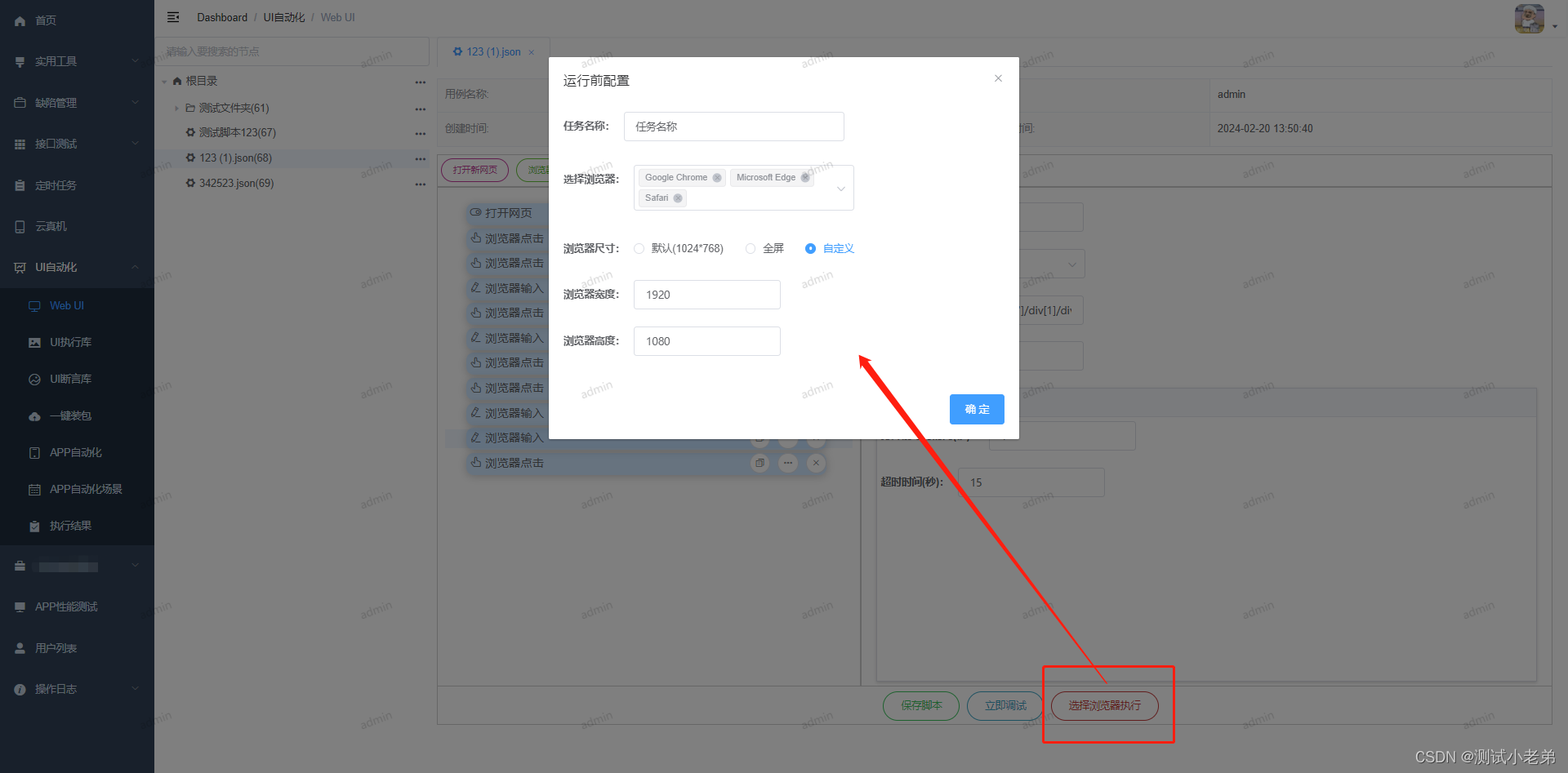
Task: Remove the Google Chrome browser tag
Action: [717, 178]
